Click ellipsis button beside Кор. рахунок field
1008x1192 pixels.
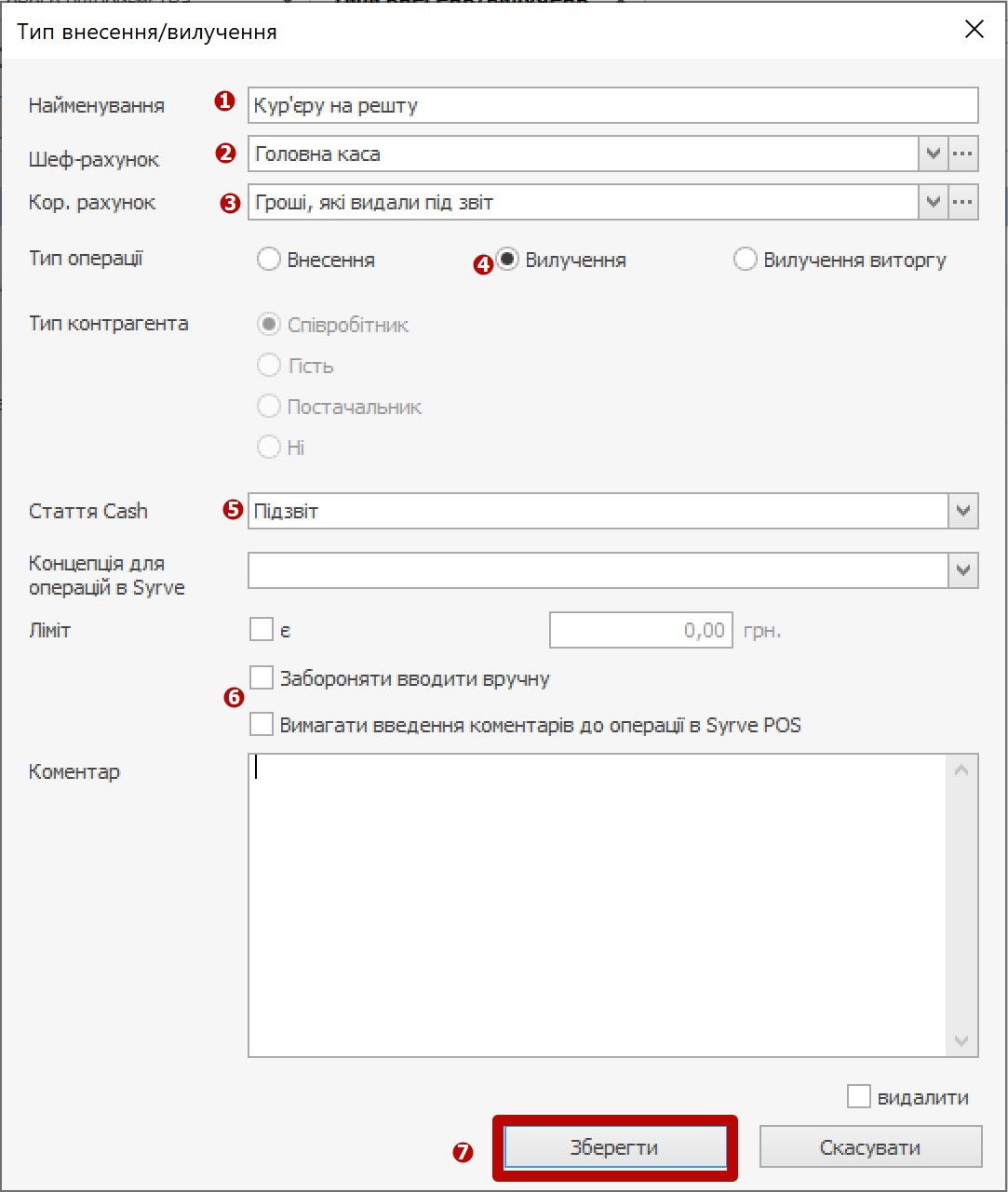(963, 202)
